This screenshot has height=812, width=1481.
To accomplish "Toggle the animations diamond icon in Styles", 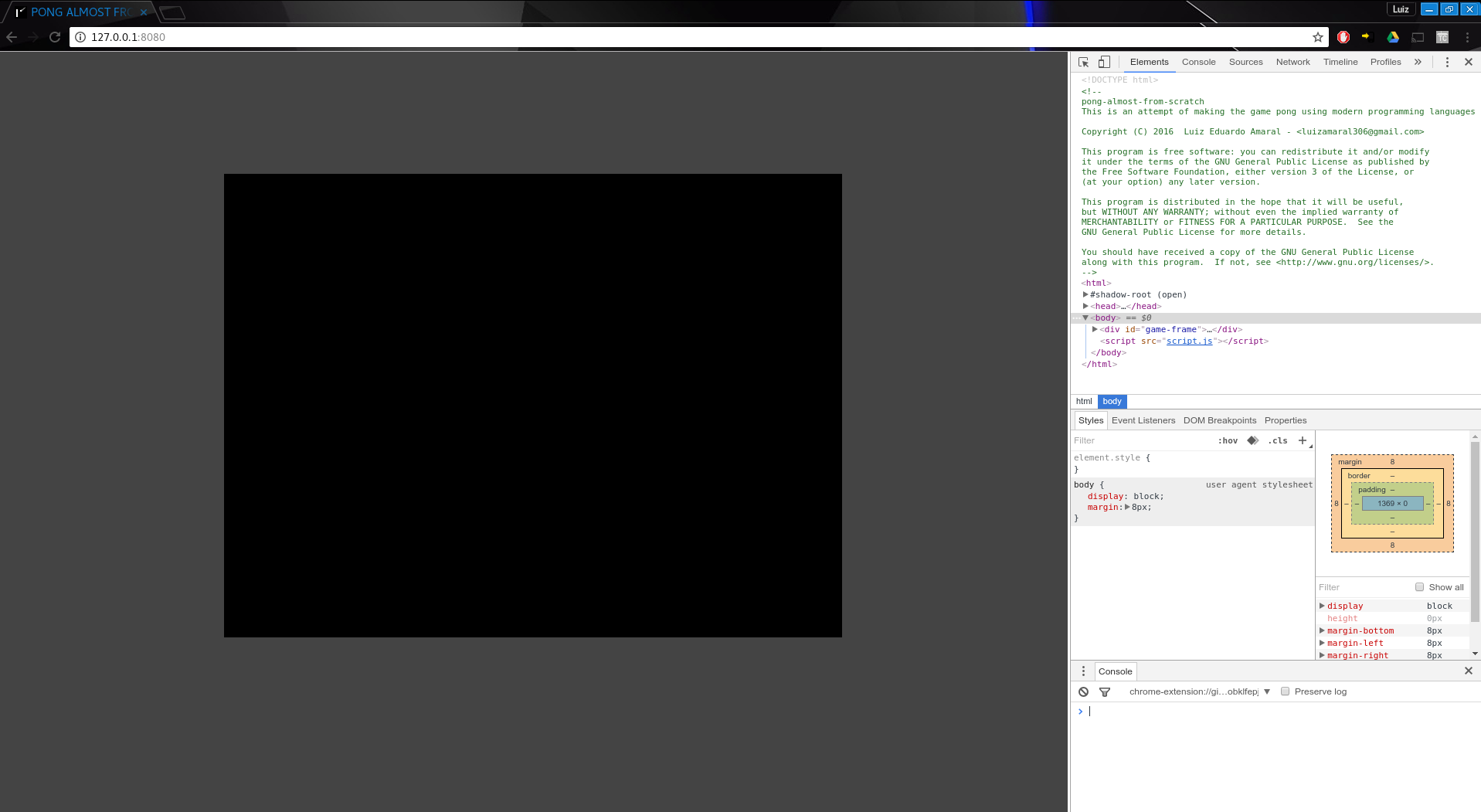I will point(1253,440).
